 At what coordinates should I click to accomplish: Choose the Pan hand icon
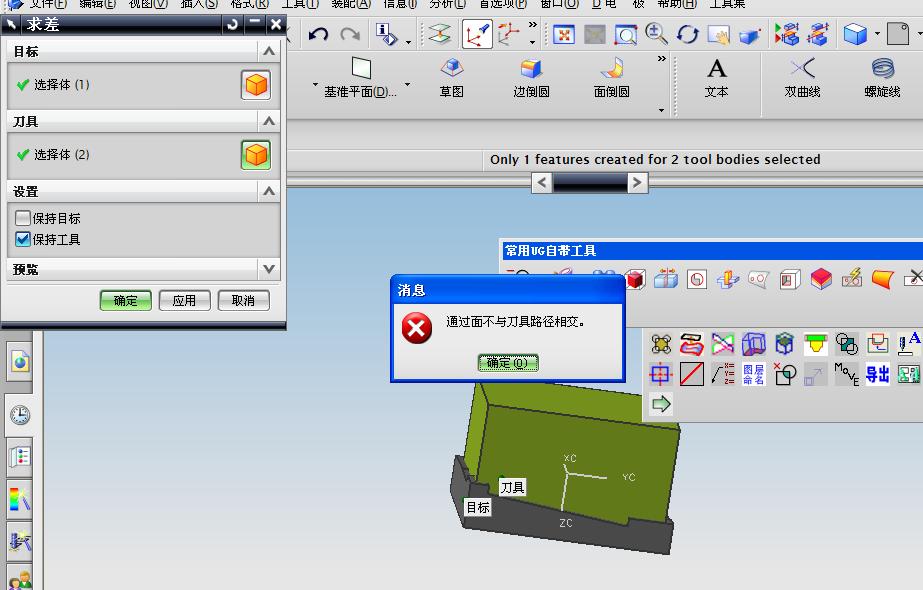click(x=718, y=35)
